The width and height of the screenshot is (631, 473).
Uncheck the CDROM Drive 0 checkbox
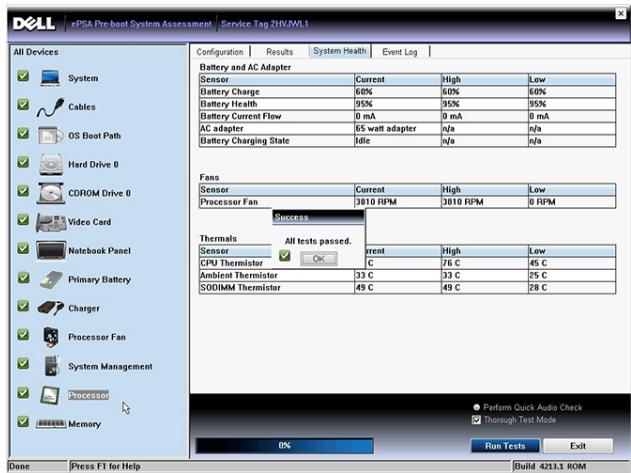click(x=23, y=190)
